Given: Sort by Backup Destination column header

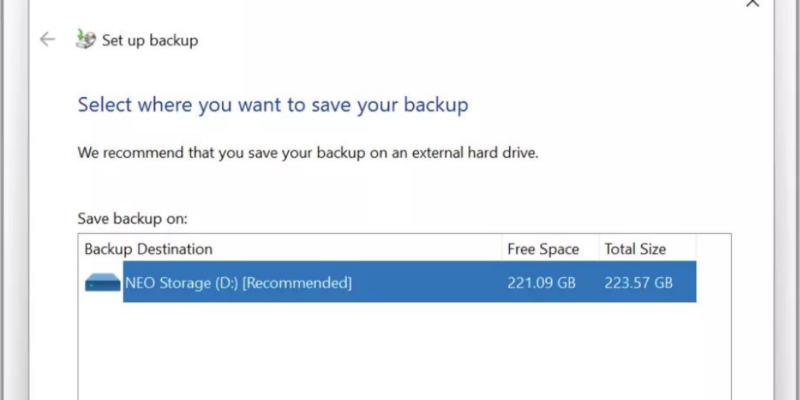Looking at the screenshot, I should coord(148,249).
